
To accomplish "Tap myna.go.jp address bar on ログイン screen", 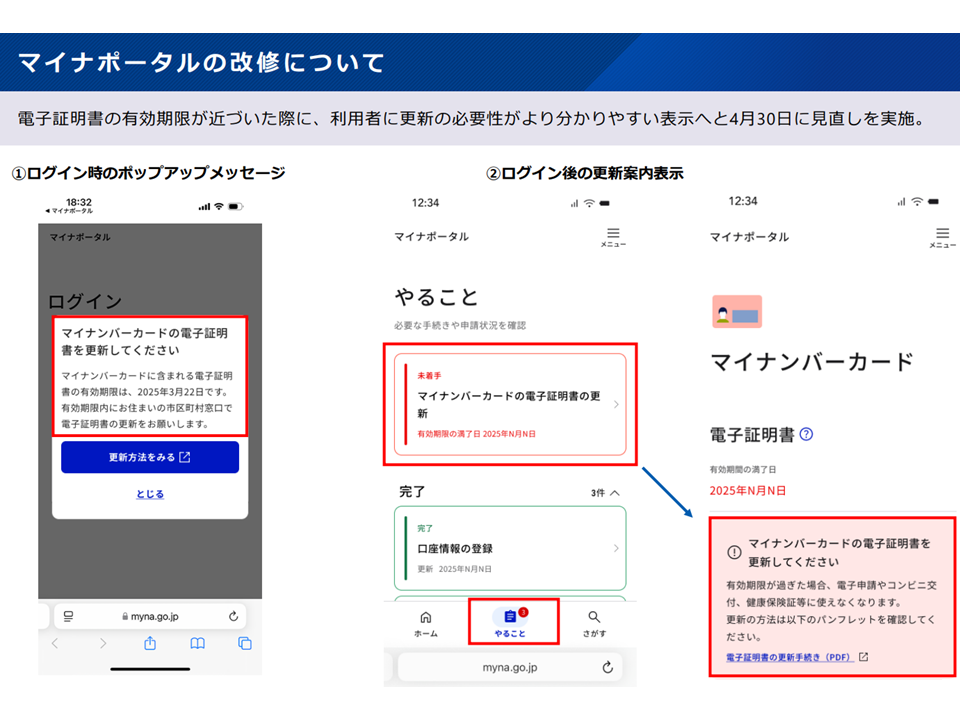I will click(150, 617).
